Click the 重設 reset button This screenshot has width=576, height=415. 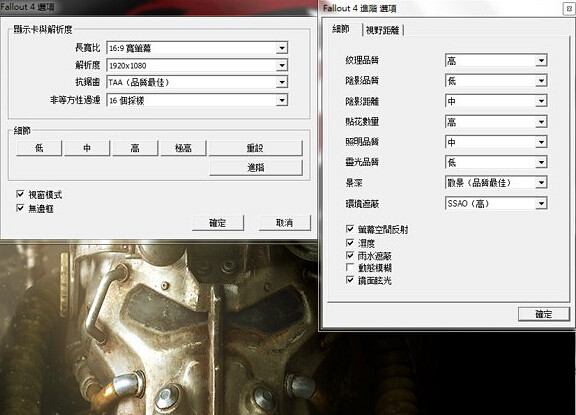(x=256, y=148)
